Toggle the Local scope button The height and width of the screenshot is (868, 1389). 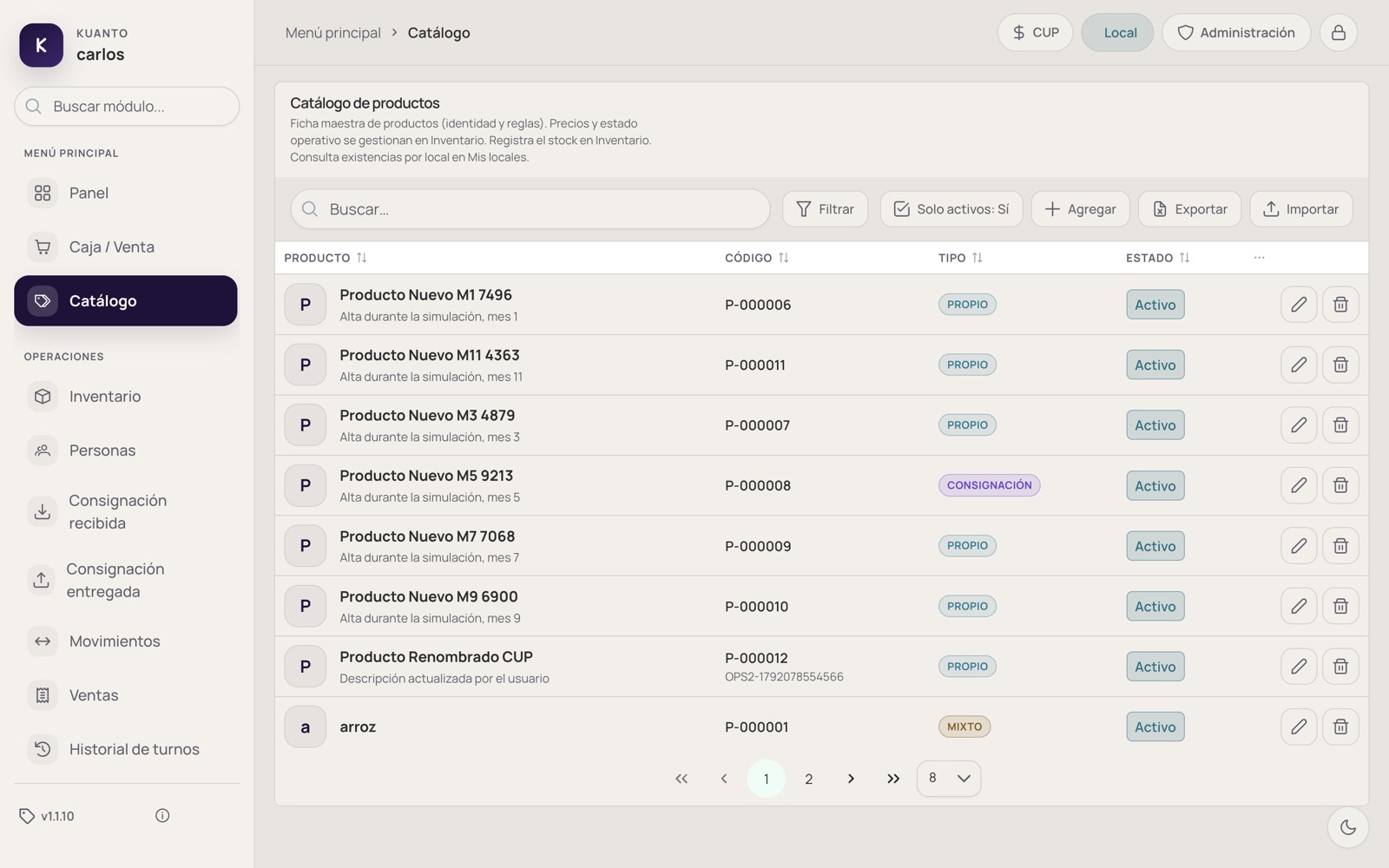pos(1117,33)
